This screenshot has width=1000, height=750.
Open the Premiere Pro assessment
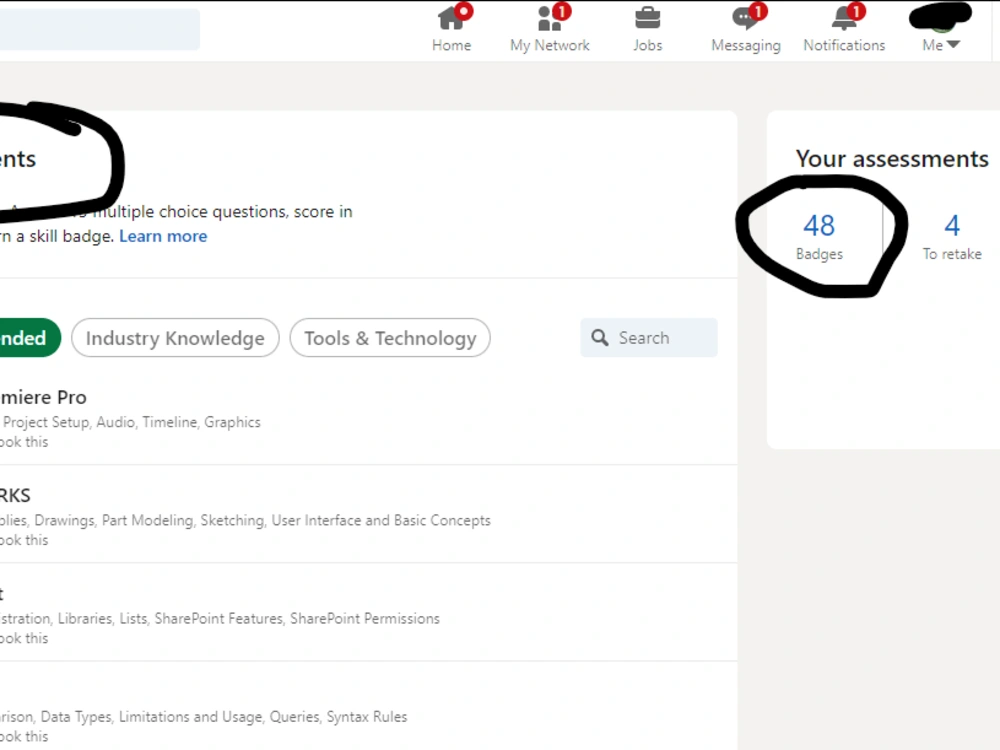click(x=43, y=397)
